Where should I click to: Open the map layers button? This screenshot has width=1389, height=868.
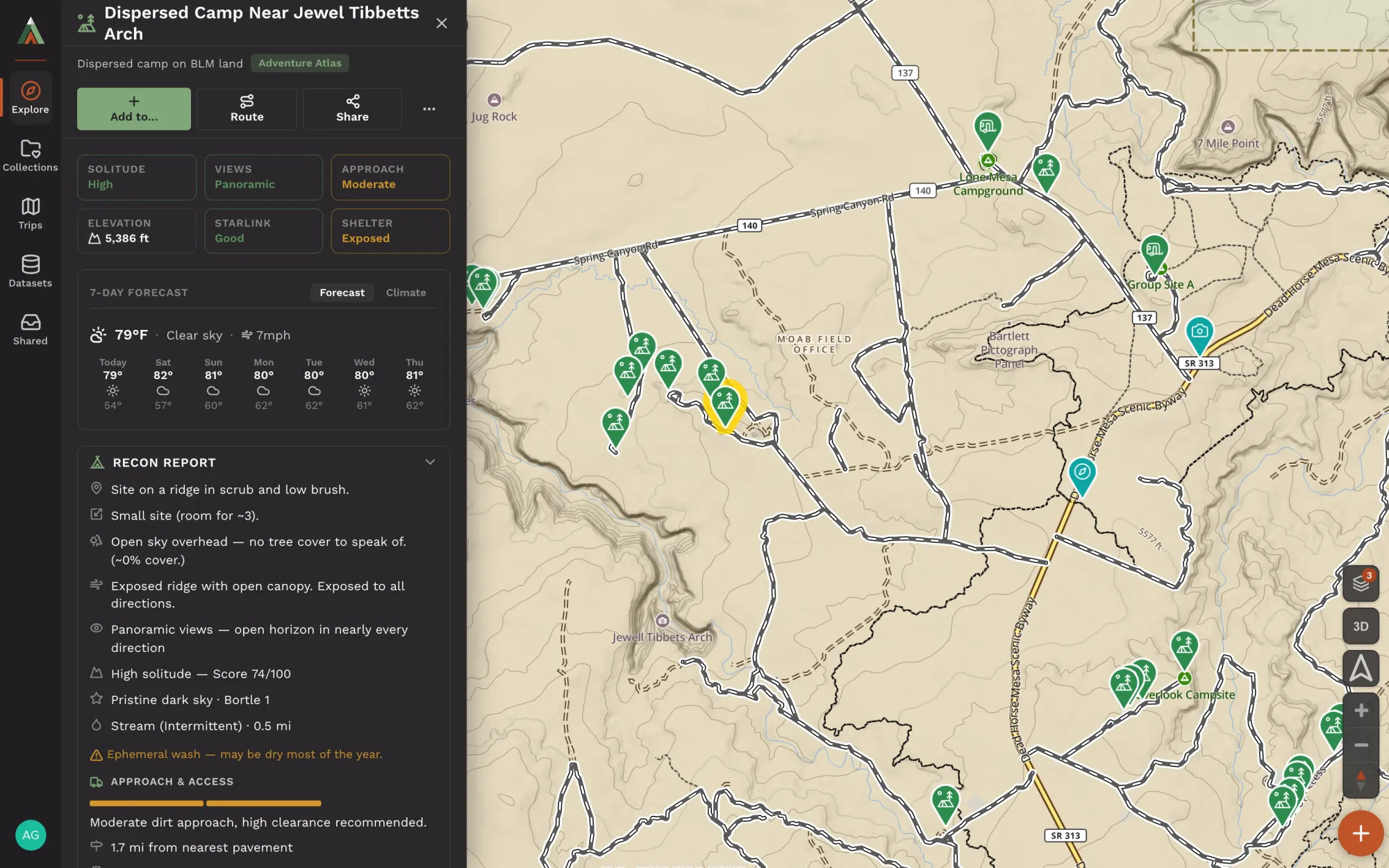(x=1361, y=583)
